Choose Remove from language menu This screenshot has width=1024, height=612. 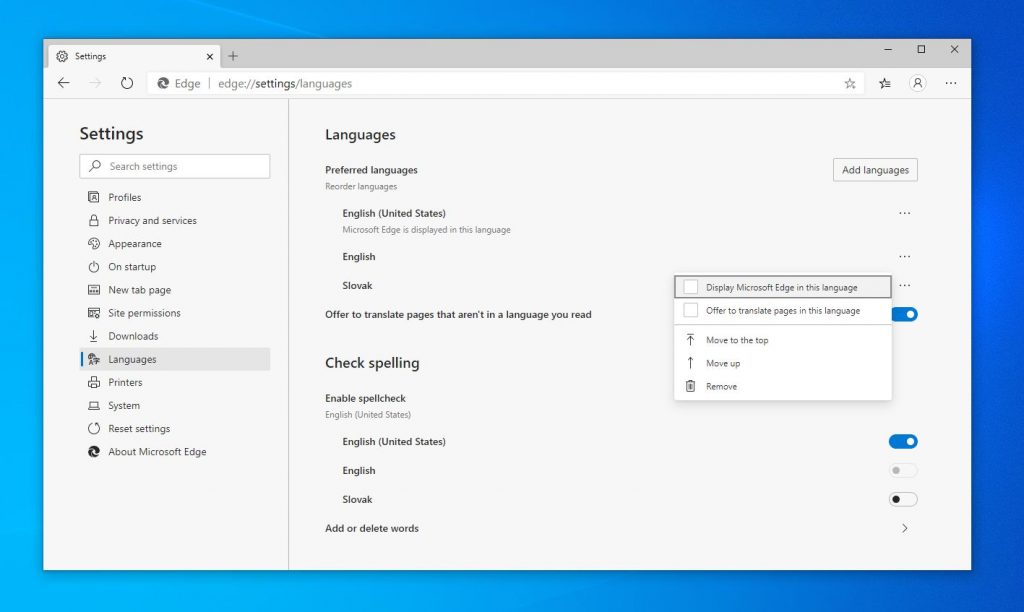click(x=782, y=387)
